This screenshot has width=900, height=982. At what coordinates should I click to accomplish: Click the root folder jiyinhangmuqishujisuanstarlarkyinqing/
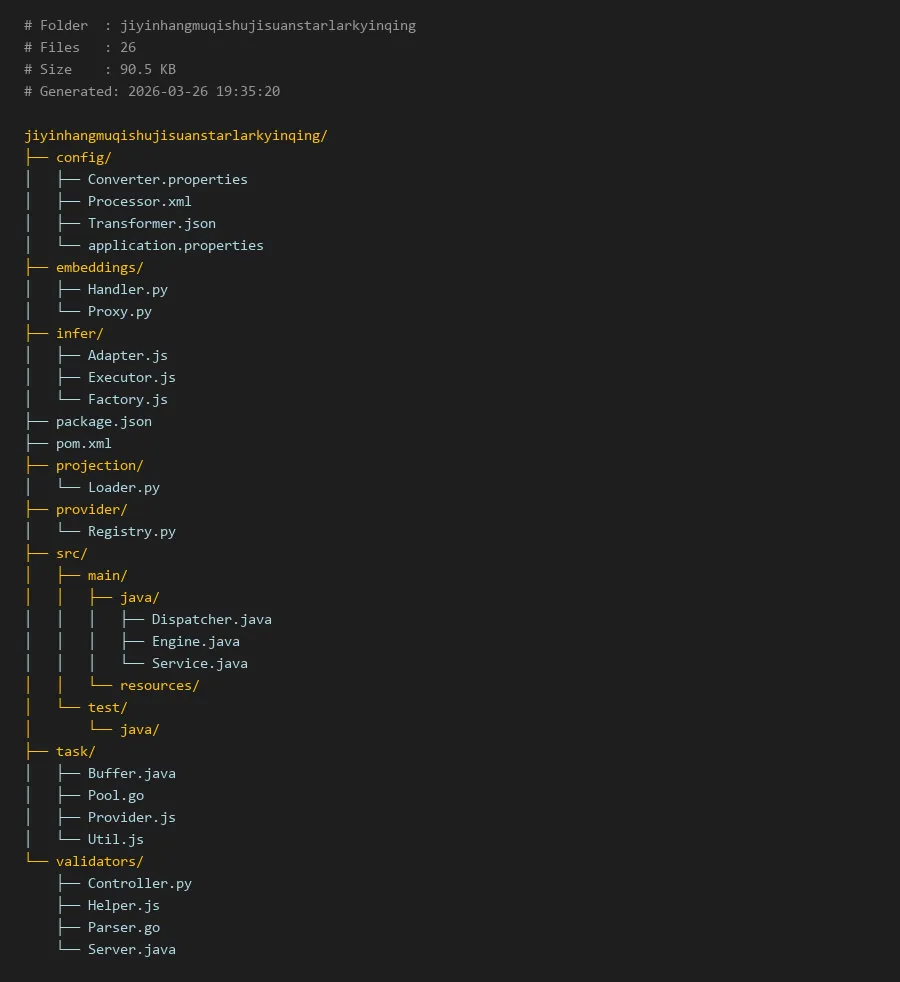click(175, 135)
